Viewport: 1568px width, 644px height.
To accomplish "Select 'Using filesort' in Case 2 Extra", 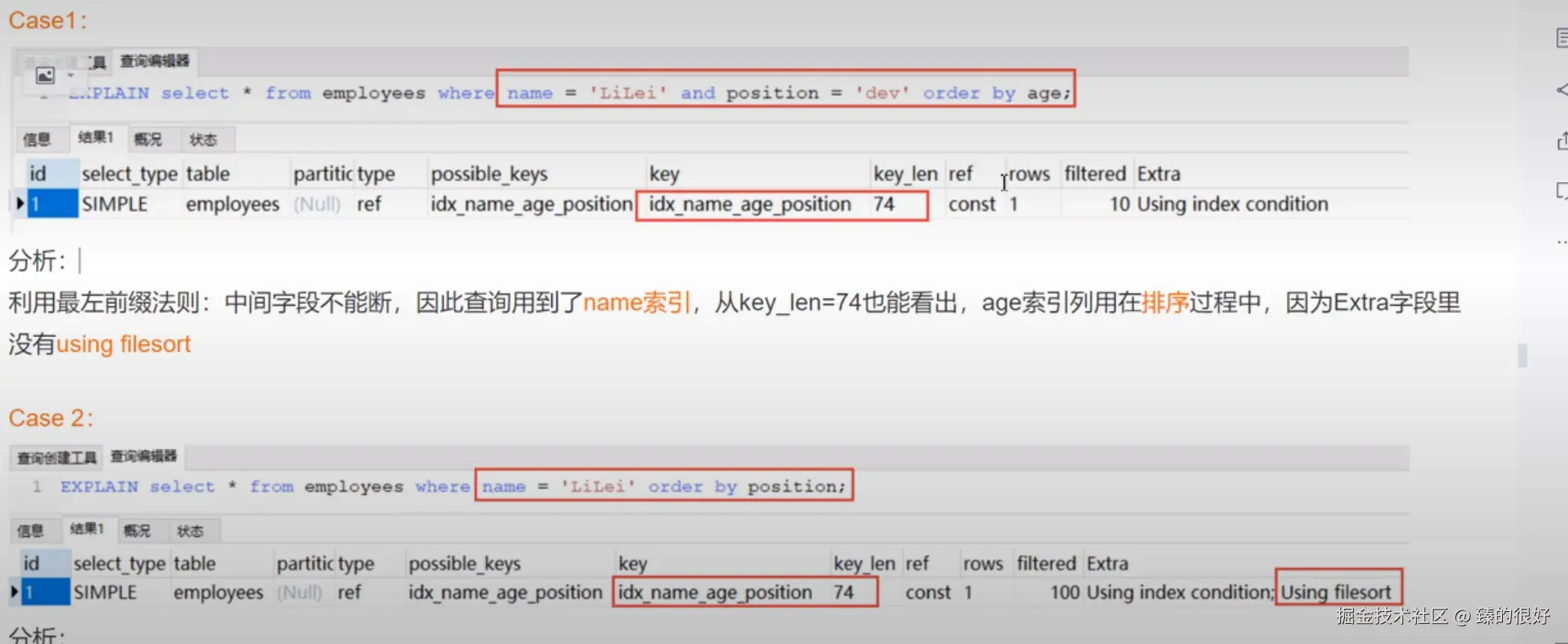I will tap(1336, 592).
